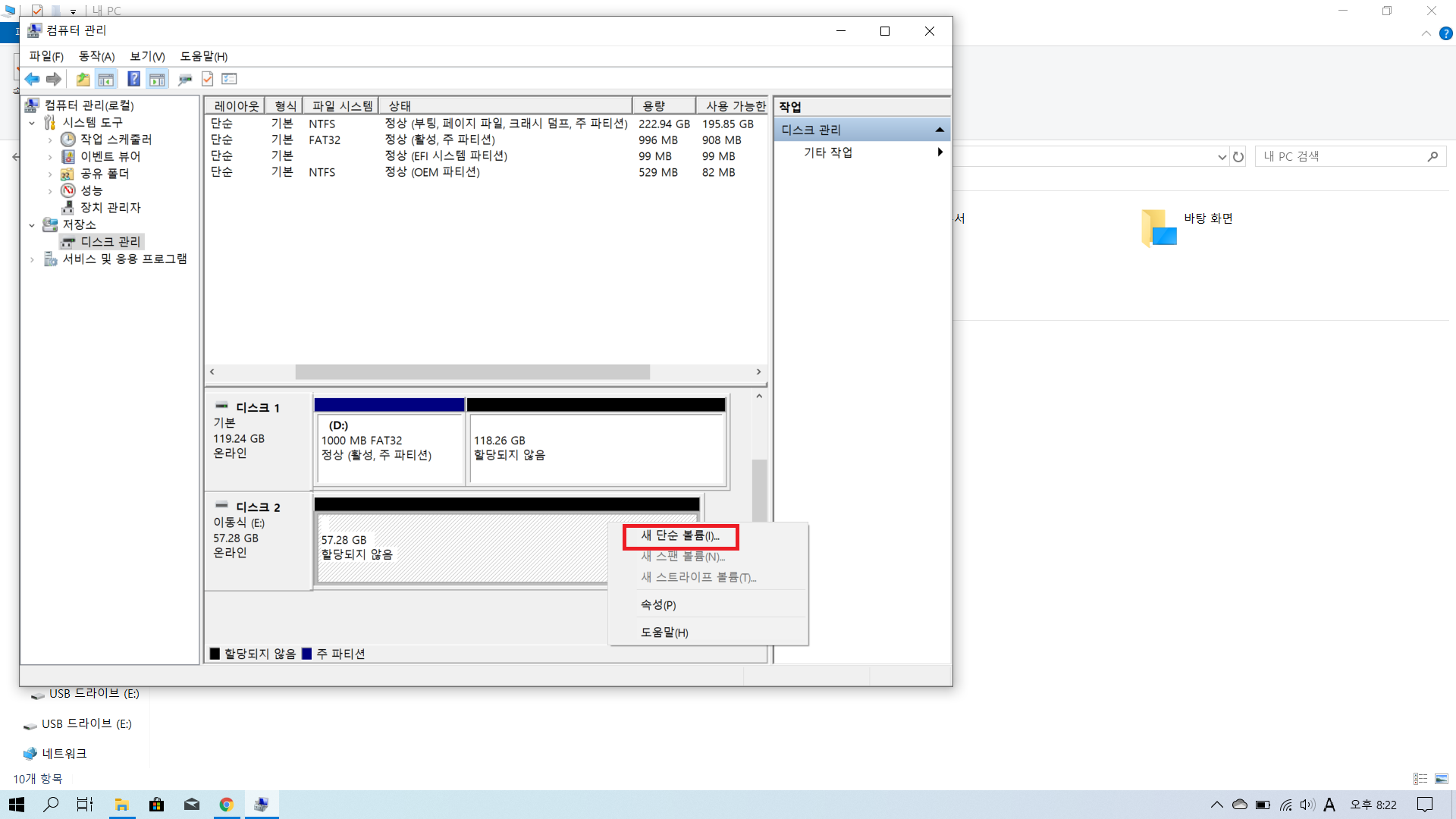Toggle the action pane toolbar button
The image size is (1456, 819).
pos(157,79)
